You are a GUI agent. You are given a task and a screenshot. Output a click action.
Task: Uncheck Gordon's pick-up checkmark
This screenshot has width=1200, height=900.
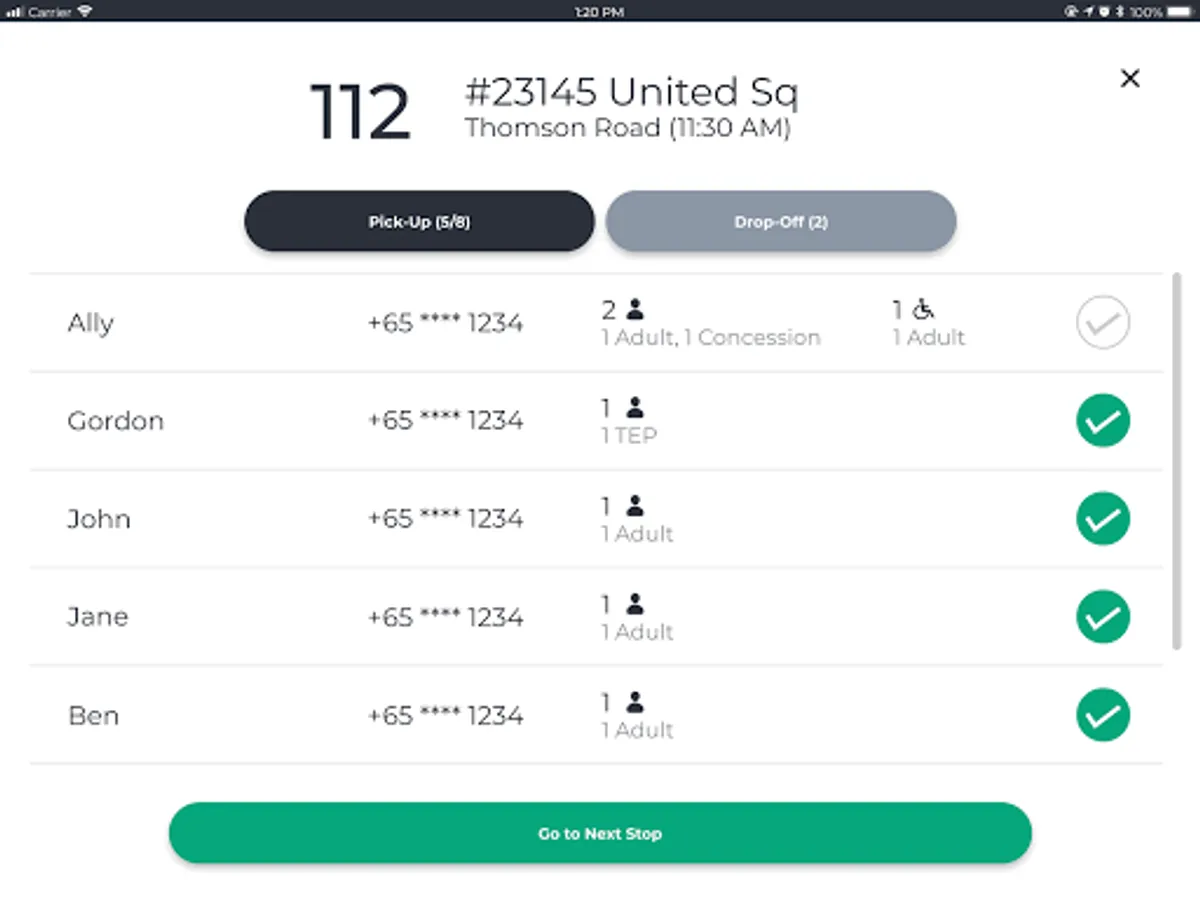click(x=1103, y=421)
